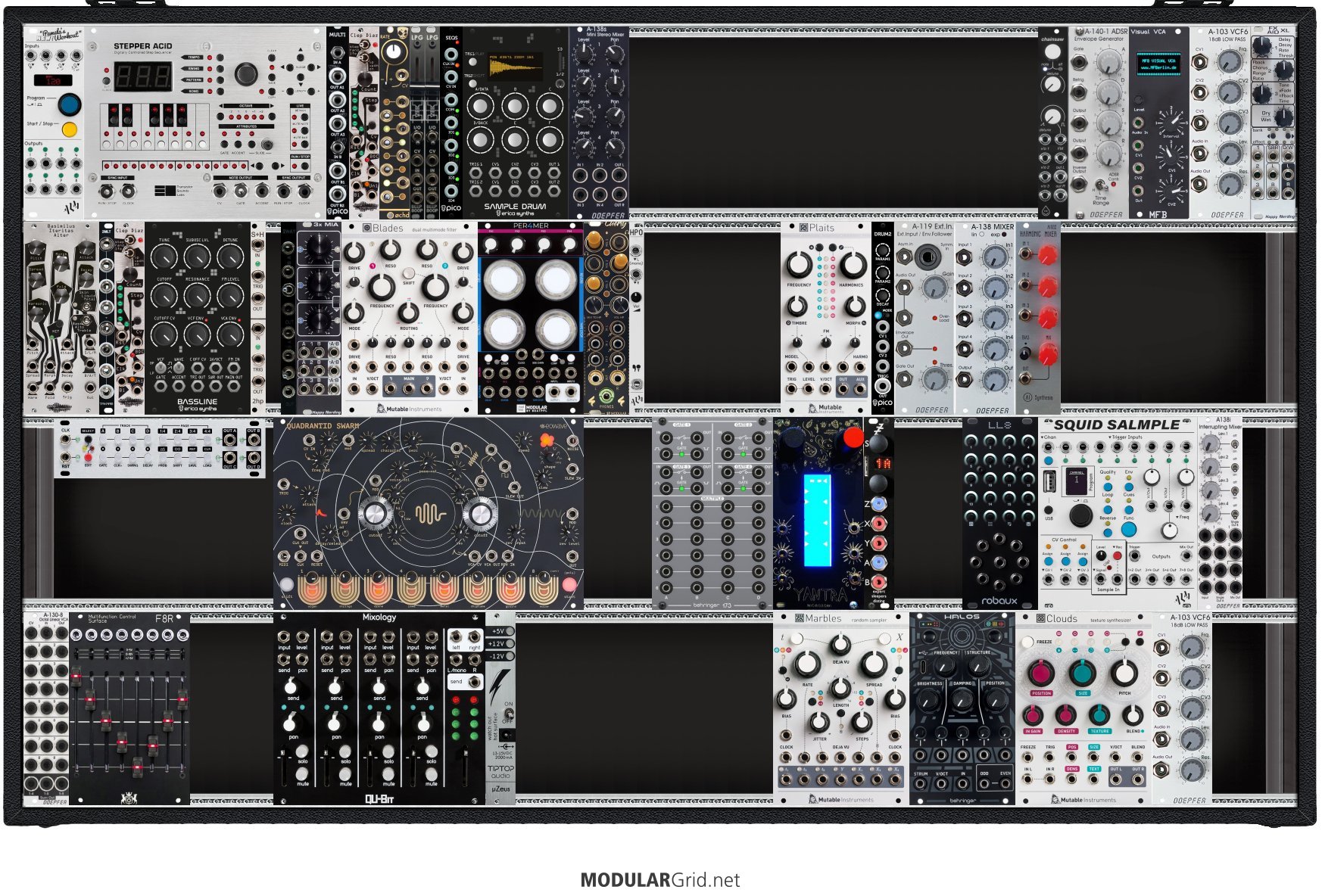The height and width of the screenshot is (896, 1322).
Task: Click the PER4MER module title
Action: click(x=530, y=226)
